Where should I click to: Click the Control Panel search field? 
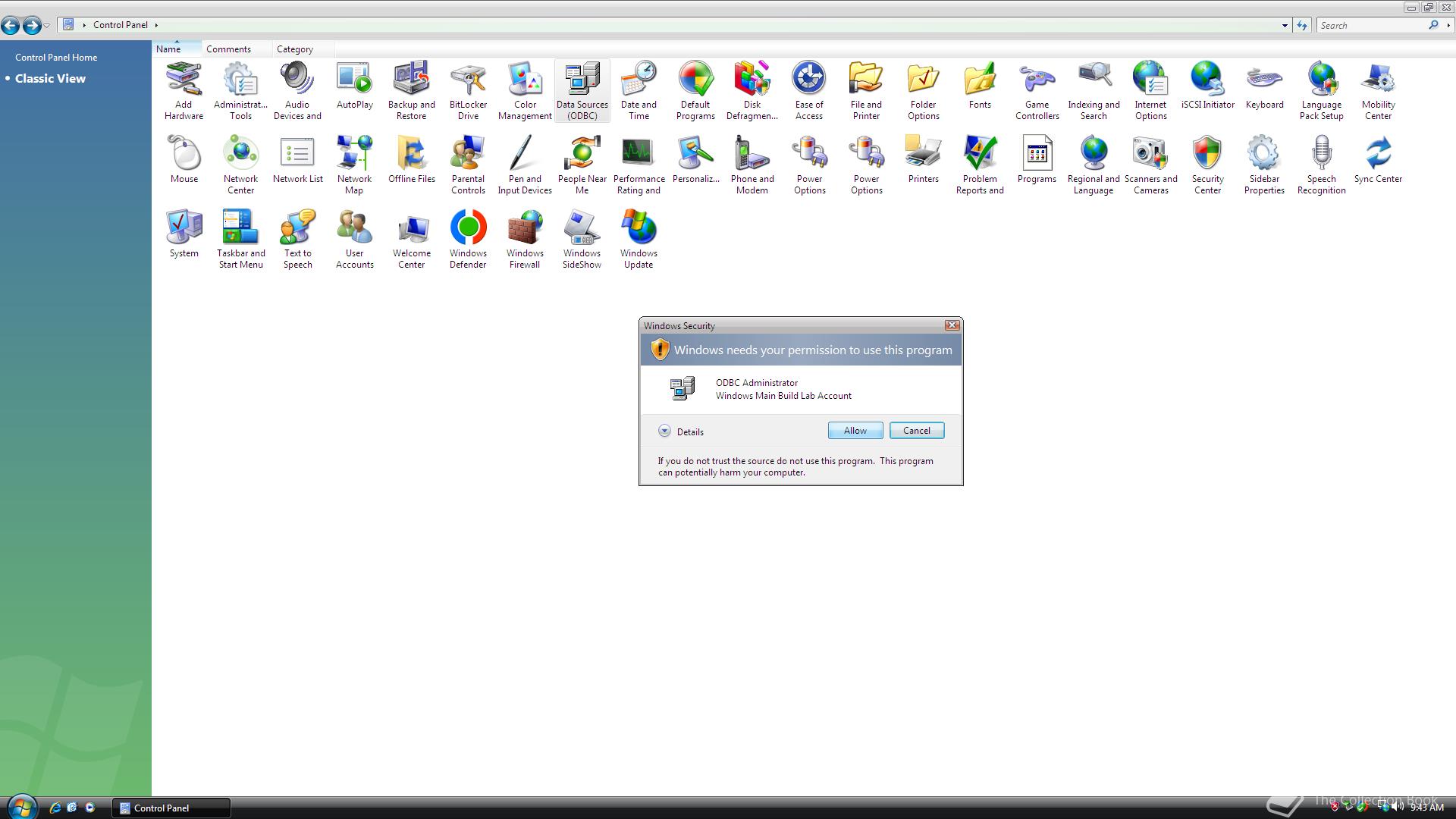[x=1373, y=25]
